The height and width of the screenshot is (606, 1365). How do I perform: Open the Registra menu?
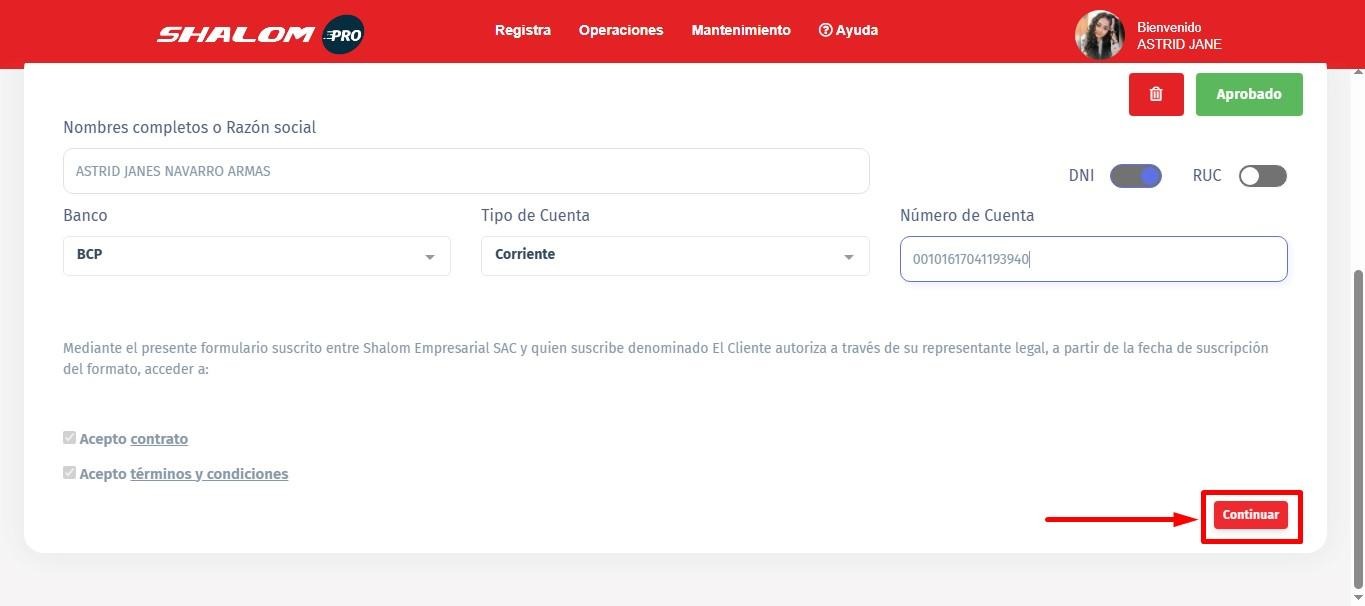[522, 30]
